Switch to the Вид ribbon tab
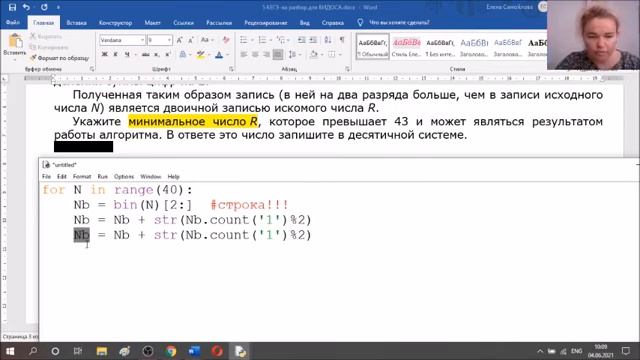Image resolution: width=640 pixels, height=360 pixels. tap(304, 23)
